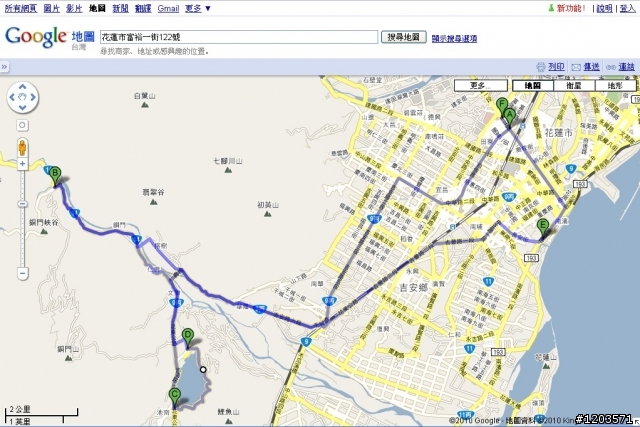
Task: Open 所有網頁 in top navigation
Action: click(21, 8)
